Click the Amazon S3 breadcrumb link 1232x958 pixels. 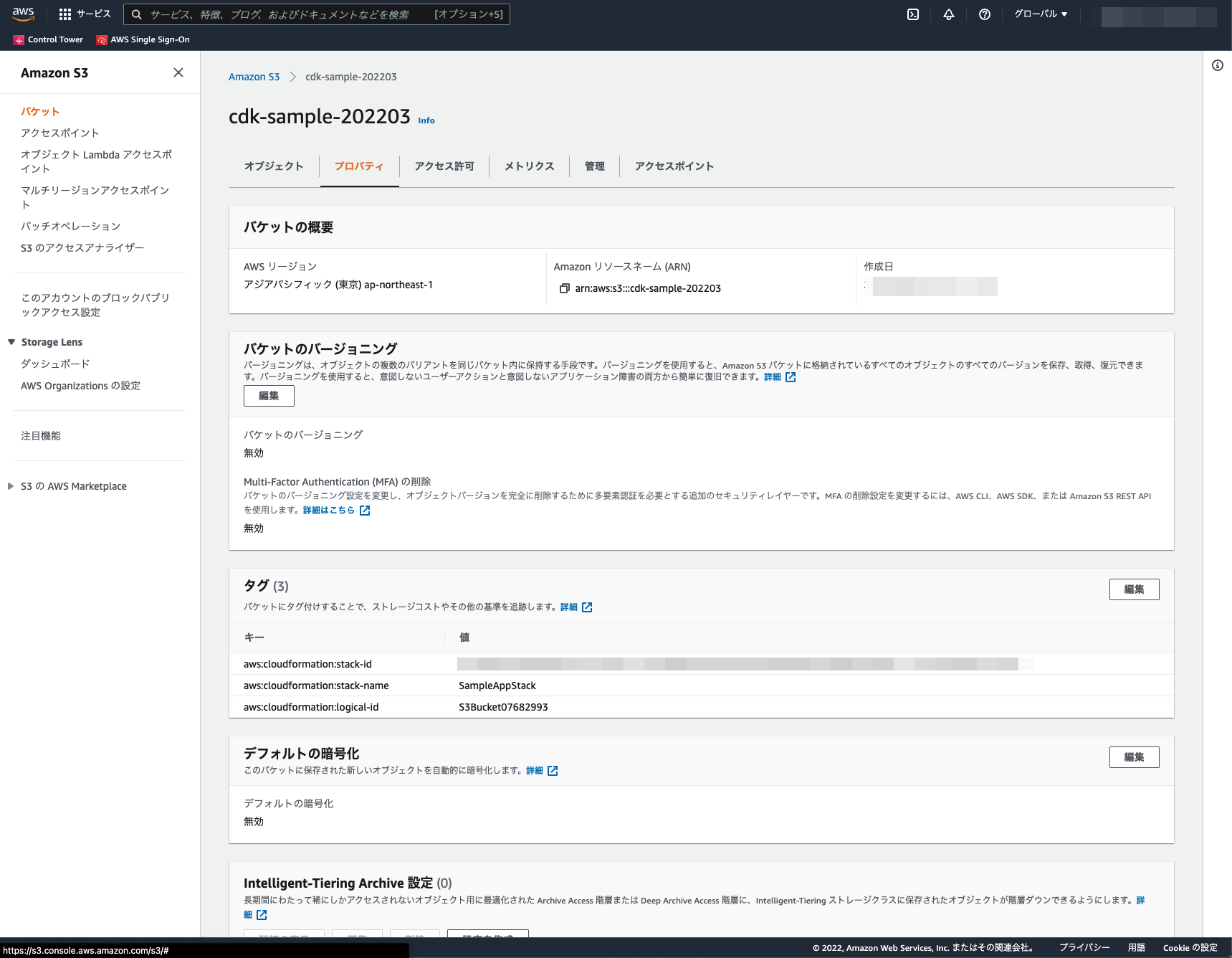pos(254,77)
